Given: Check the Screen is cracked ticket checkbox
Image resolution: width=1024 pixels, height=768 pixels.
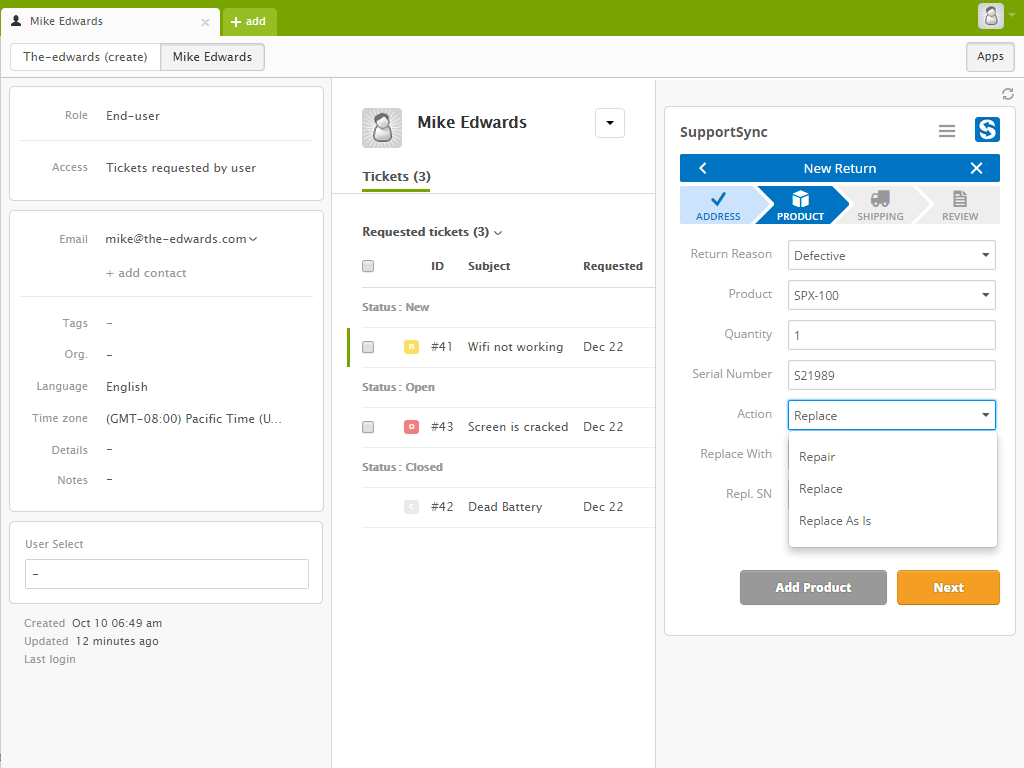Looking at the screenshot, I should [368, 427].
